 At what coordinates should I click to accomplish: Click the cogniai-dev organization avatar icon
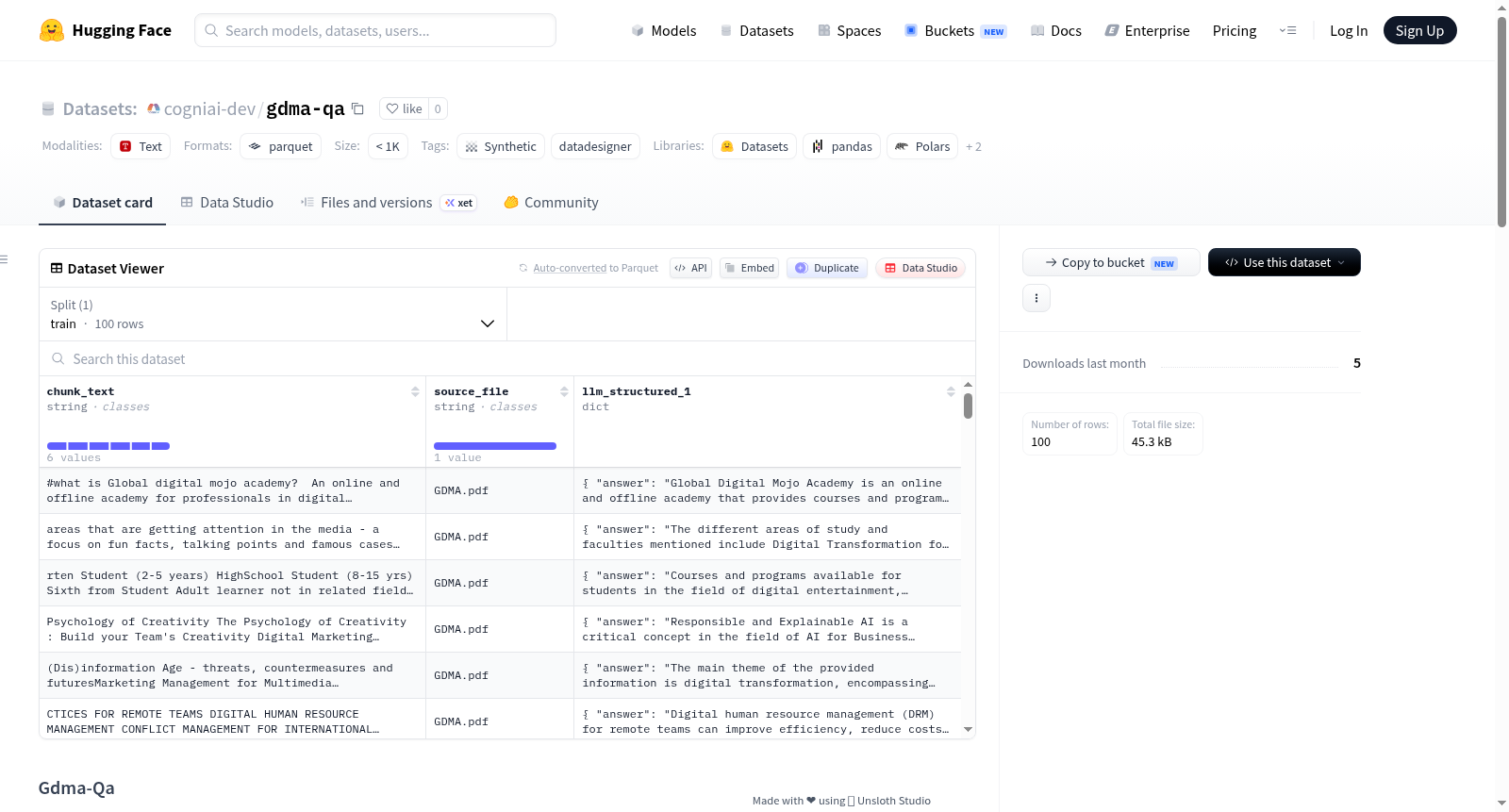pos(154,108)
